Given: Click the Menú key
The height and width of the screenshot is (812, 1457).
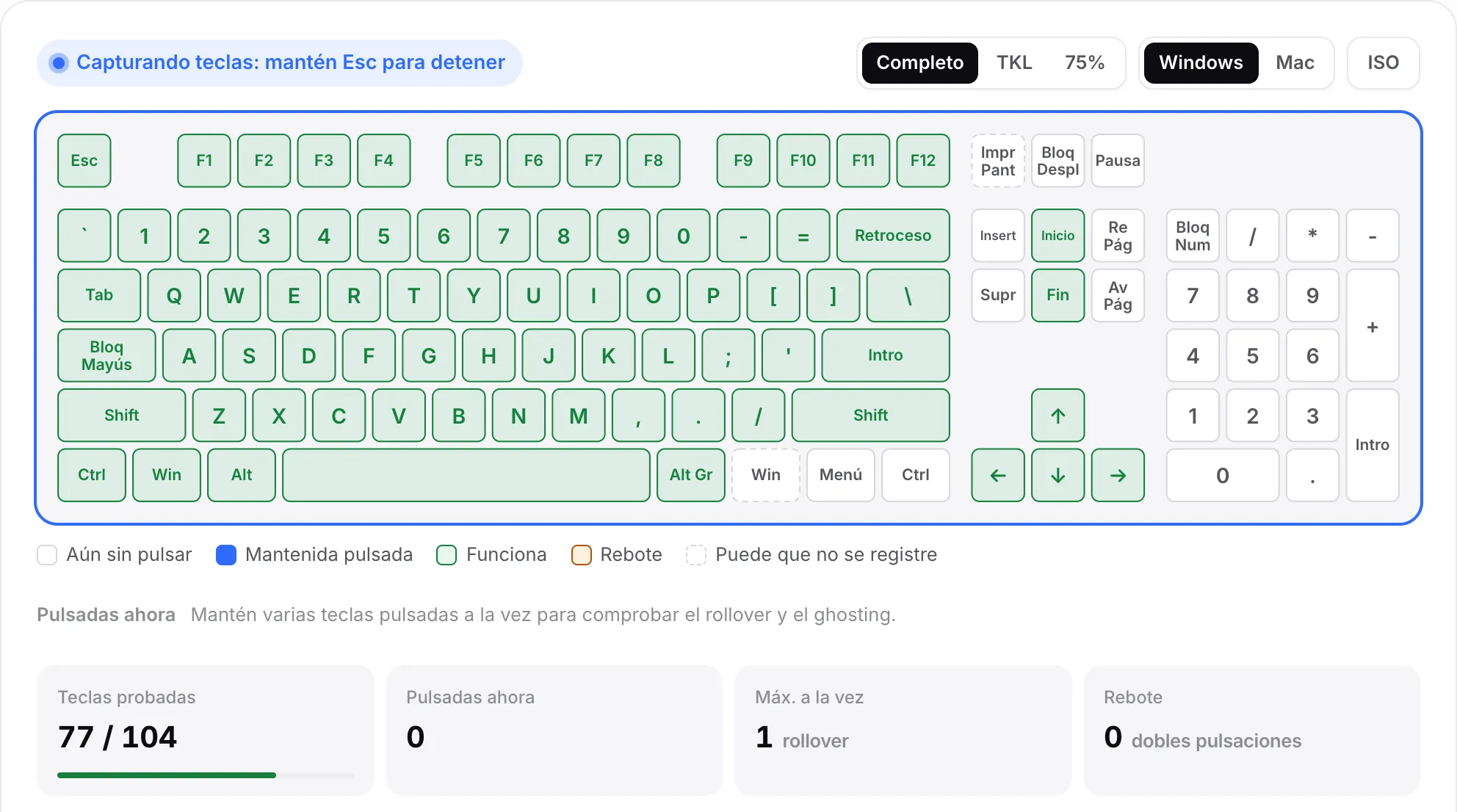Looking at the screenshot, I should [840, 475].
